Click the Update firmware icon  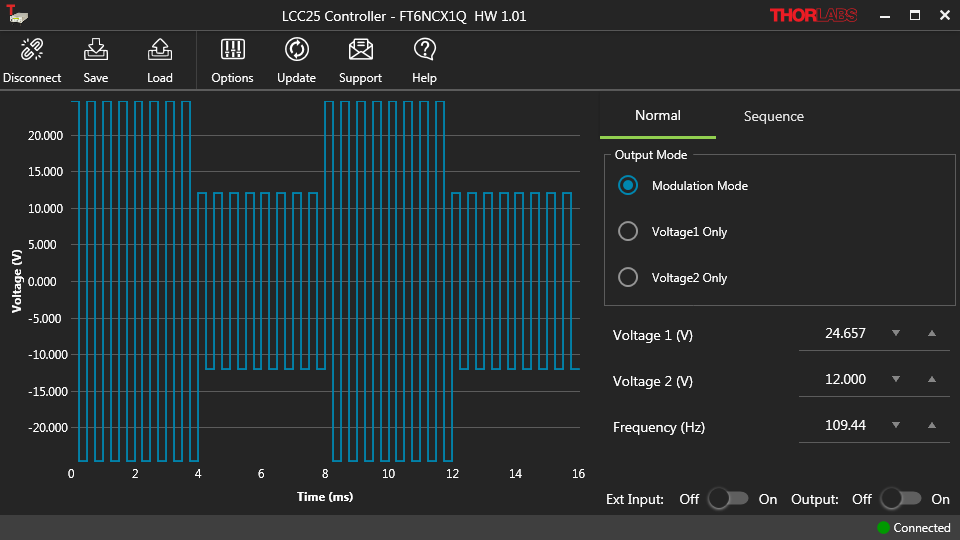(x=296, y=50)
